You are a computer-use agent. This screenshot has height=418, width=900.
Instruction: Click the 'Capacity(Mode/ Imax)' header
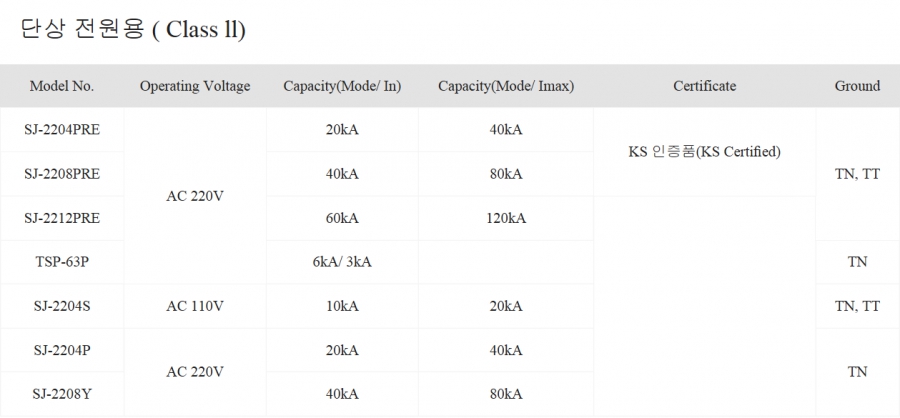tap(506, 86)
